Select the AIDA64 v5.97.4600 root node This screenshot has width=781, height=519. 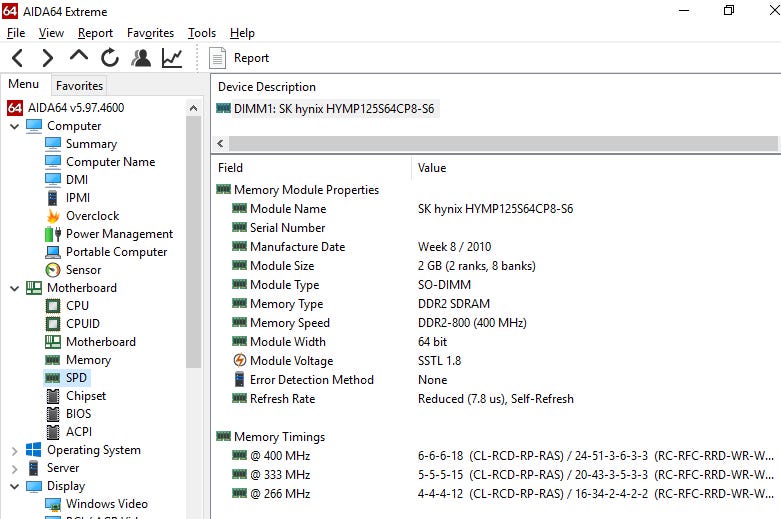tap(65, 108)
